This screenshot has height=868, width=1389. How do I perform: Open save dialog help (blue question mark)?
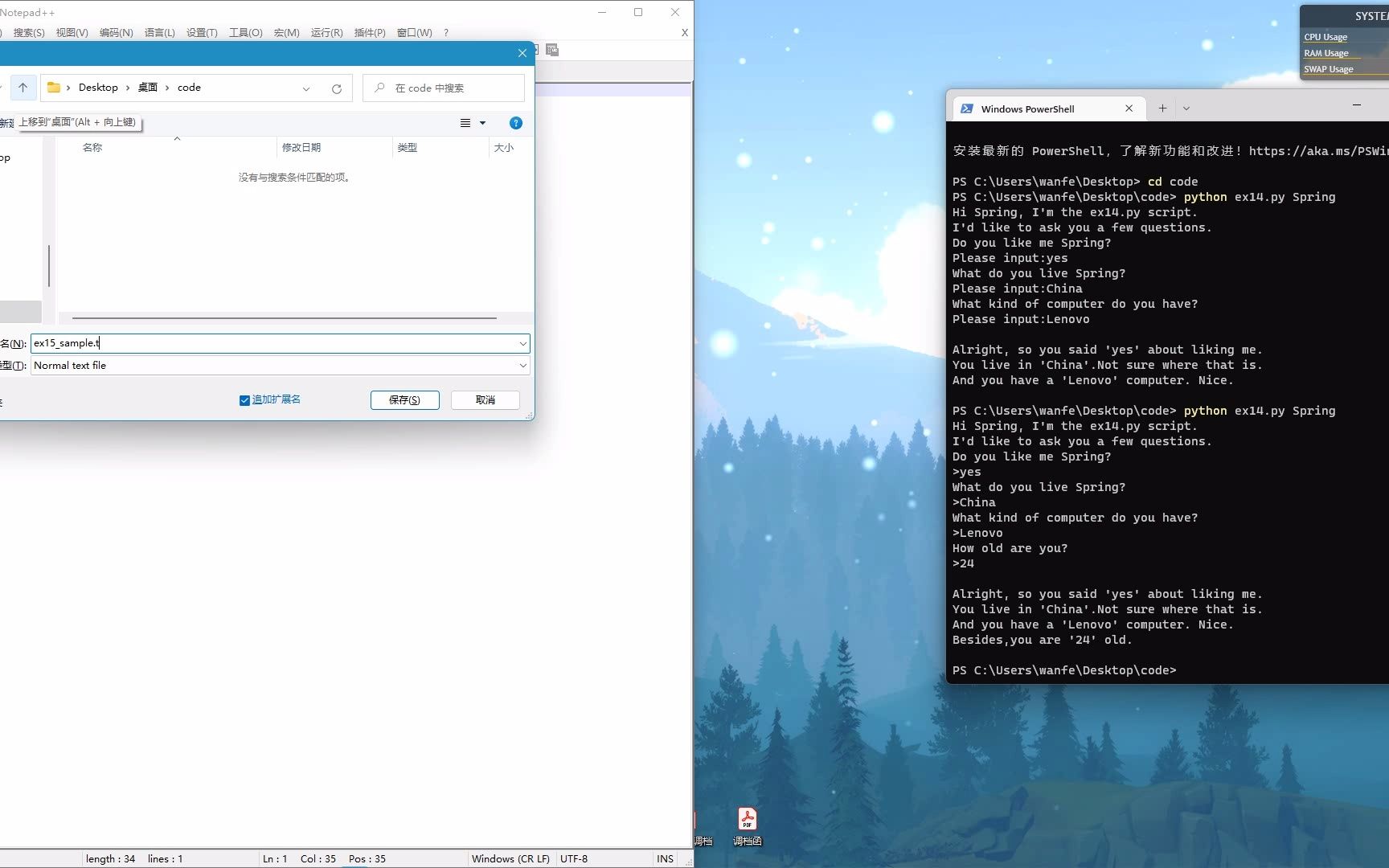516,123
